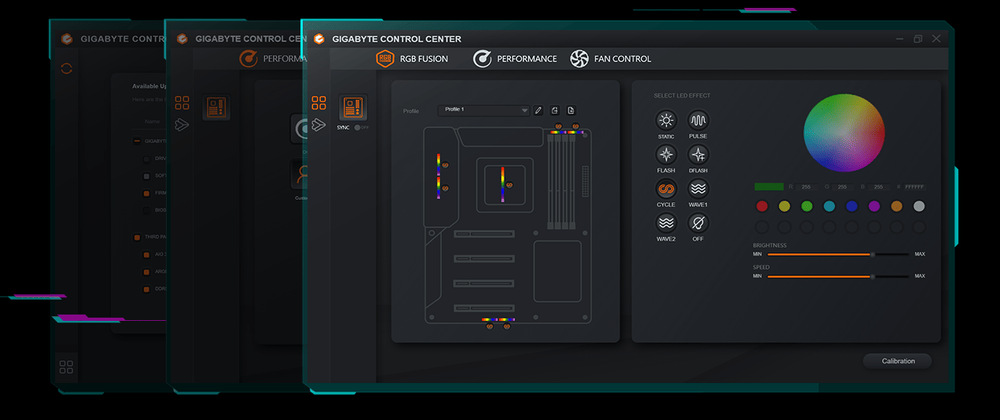Click arrow icon in middle window sidebar

(x=181, y=124)
